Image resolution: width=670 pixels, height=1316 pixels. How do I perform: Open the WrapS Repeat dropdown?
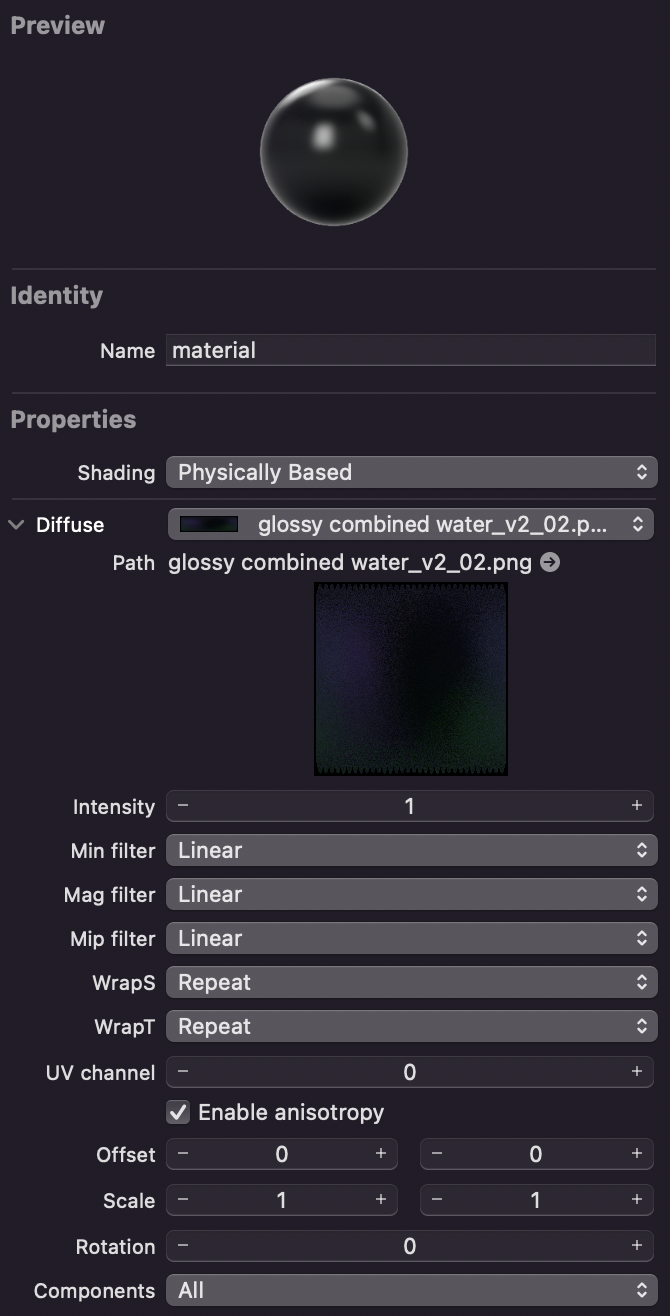pyautogui.click(x=410, y=982)
